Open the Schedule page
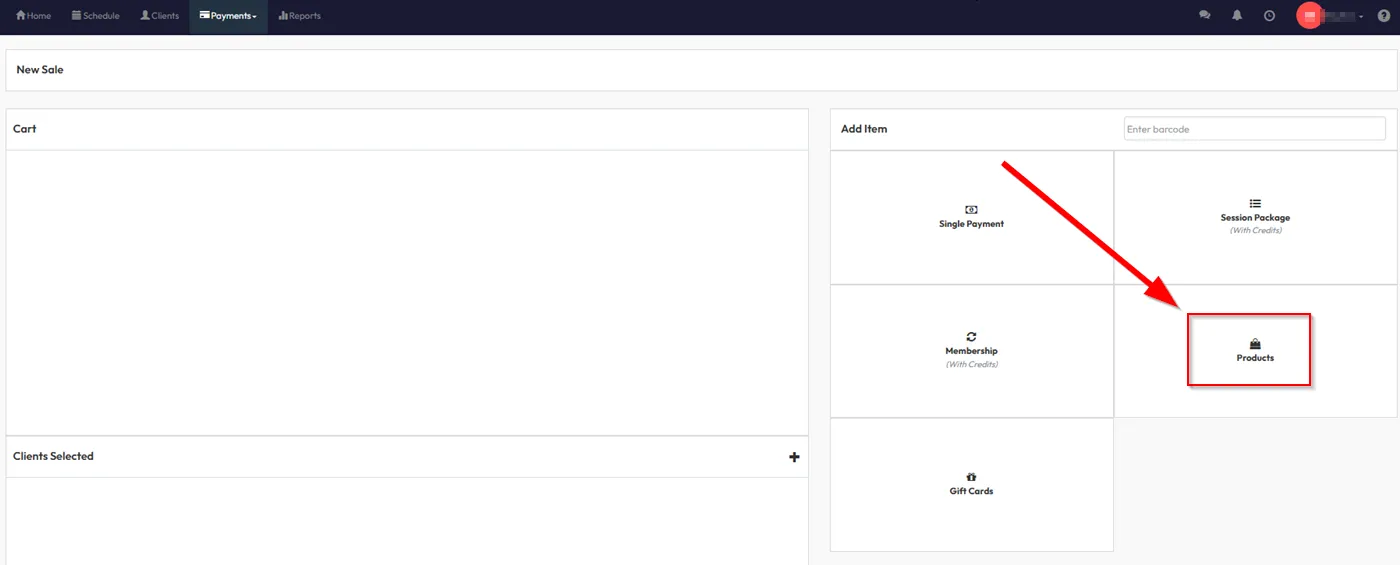The image size is (1400, 565). pyautogui.click(x=95, y=16)
